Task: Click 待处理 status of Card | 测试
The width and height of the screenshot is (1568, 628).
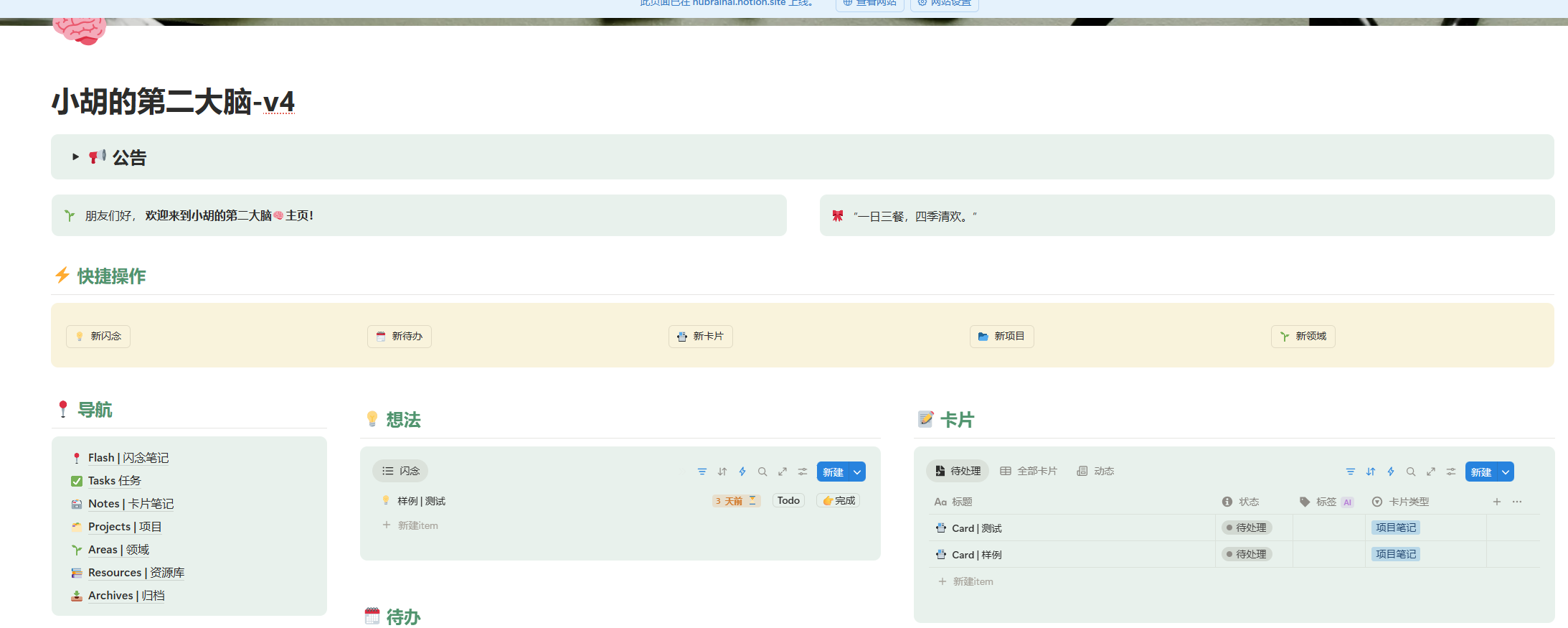Action: pos(1247,528)
